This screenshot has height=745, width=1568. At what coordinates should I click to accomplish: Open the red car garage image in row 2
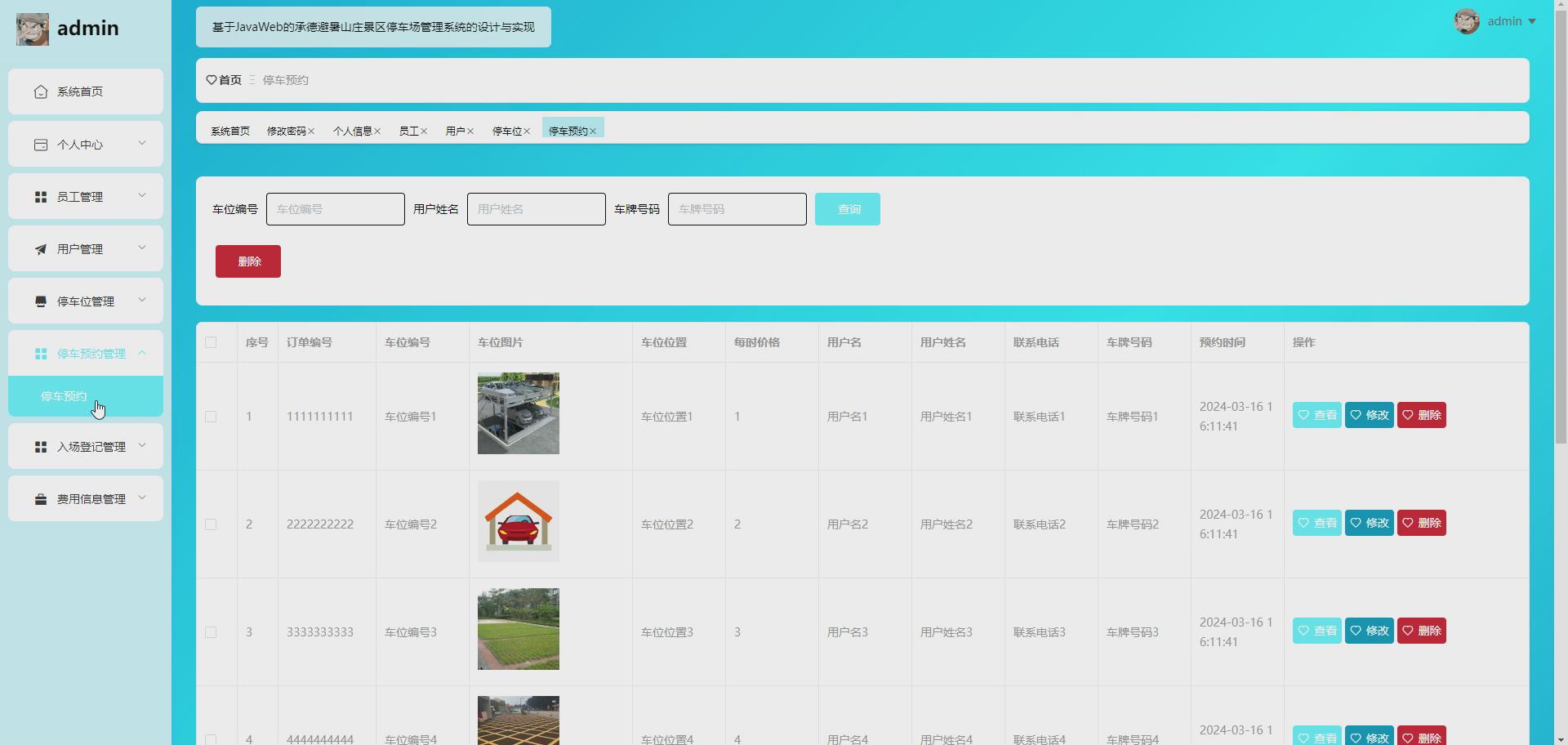pos(519,521)
